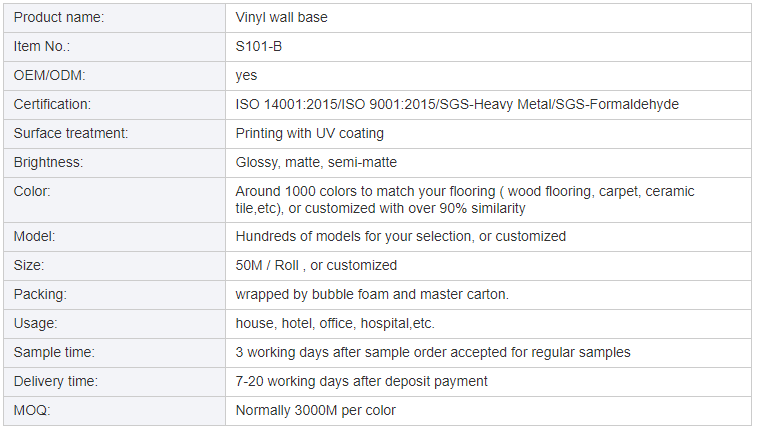Click the 'Item No.:' label
The width and height of the screenshot is (757, 429).
tap(42, 47)
